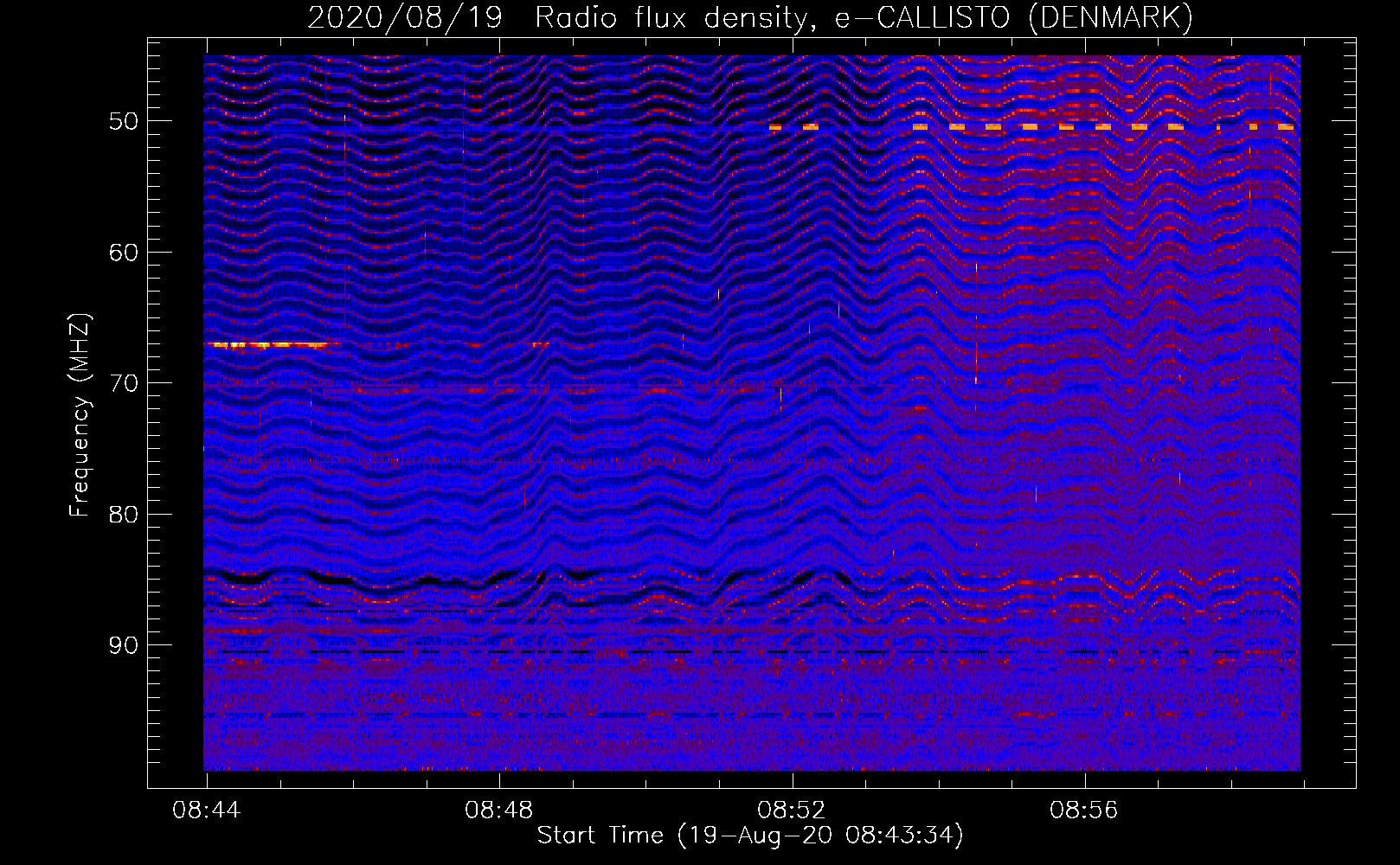This screenshot has height=865, width=1400.
Task: Click the 70 frequency tick label
Action: click(x=124, y=383)
